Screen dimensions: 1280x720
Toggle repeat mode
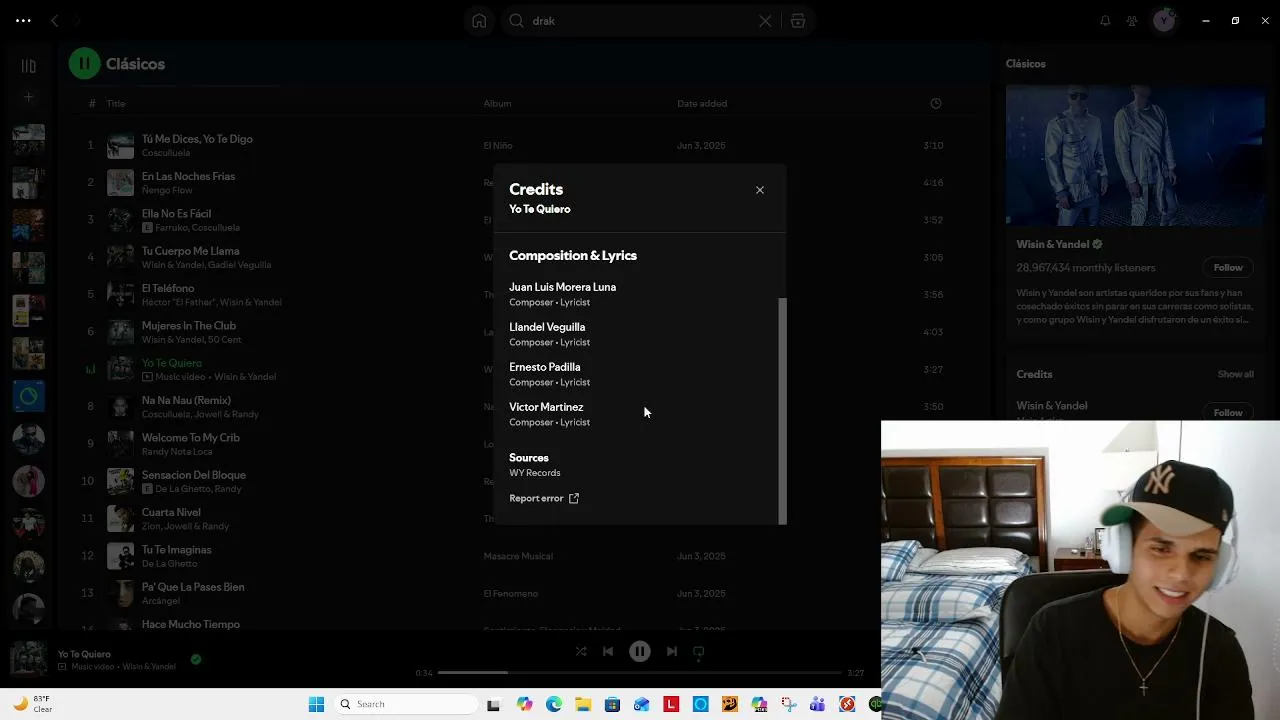(699, 651)
